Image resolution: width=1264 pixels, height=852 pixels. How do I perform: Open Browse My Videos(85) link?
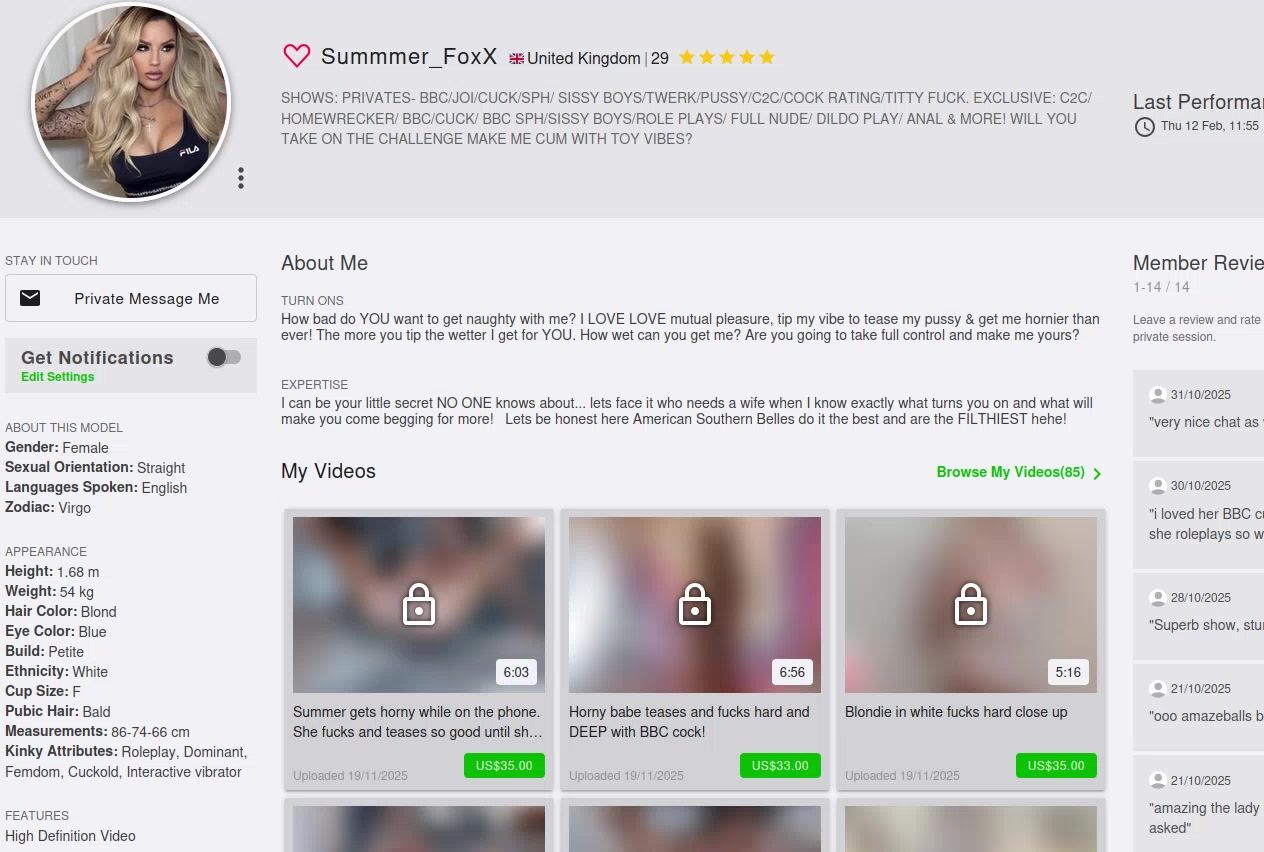(1011, 472)
